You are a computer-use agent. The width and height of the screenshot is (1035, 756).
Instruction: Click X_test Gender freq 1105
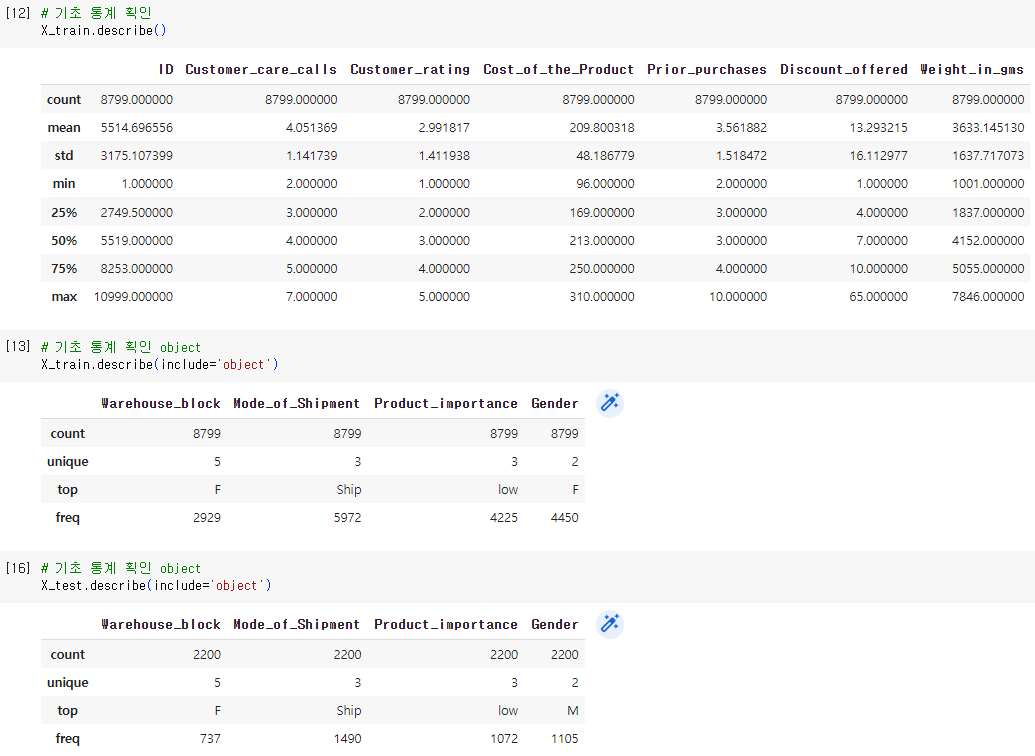click(564, 739)
